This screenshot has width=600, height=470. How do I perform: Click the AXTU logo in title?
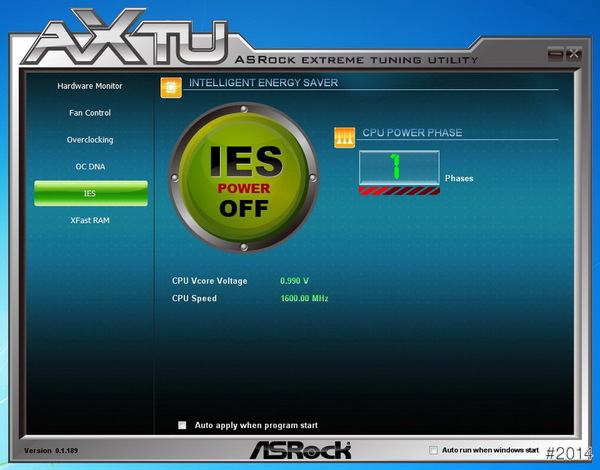[x=126, y=38]
